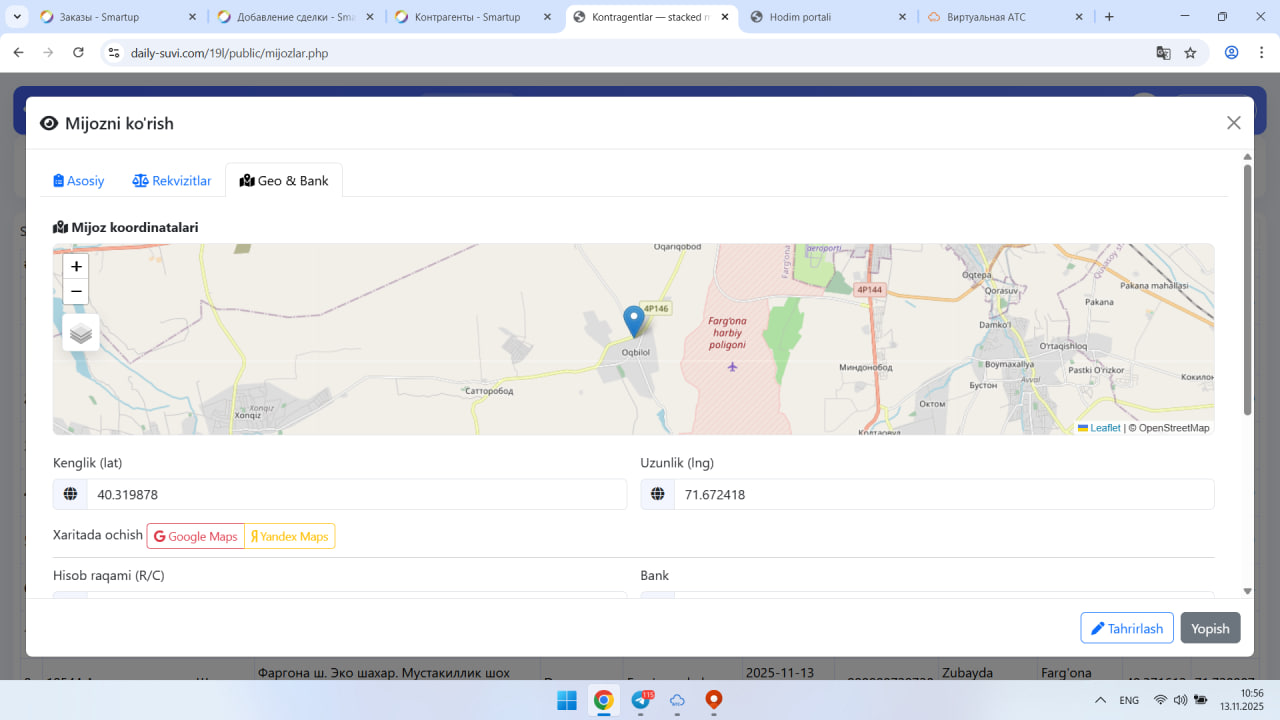Close the Контрагенты - Smartup tab

coord(547,17)
